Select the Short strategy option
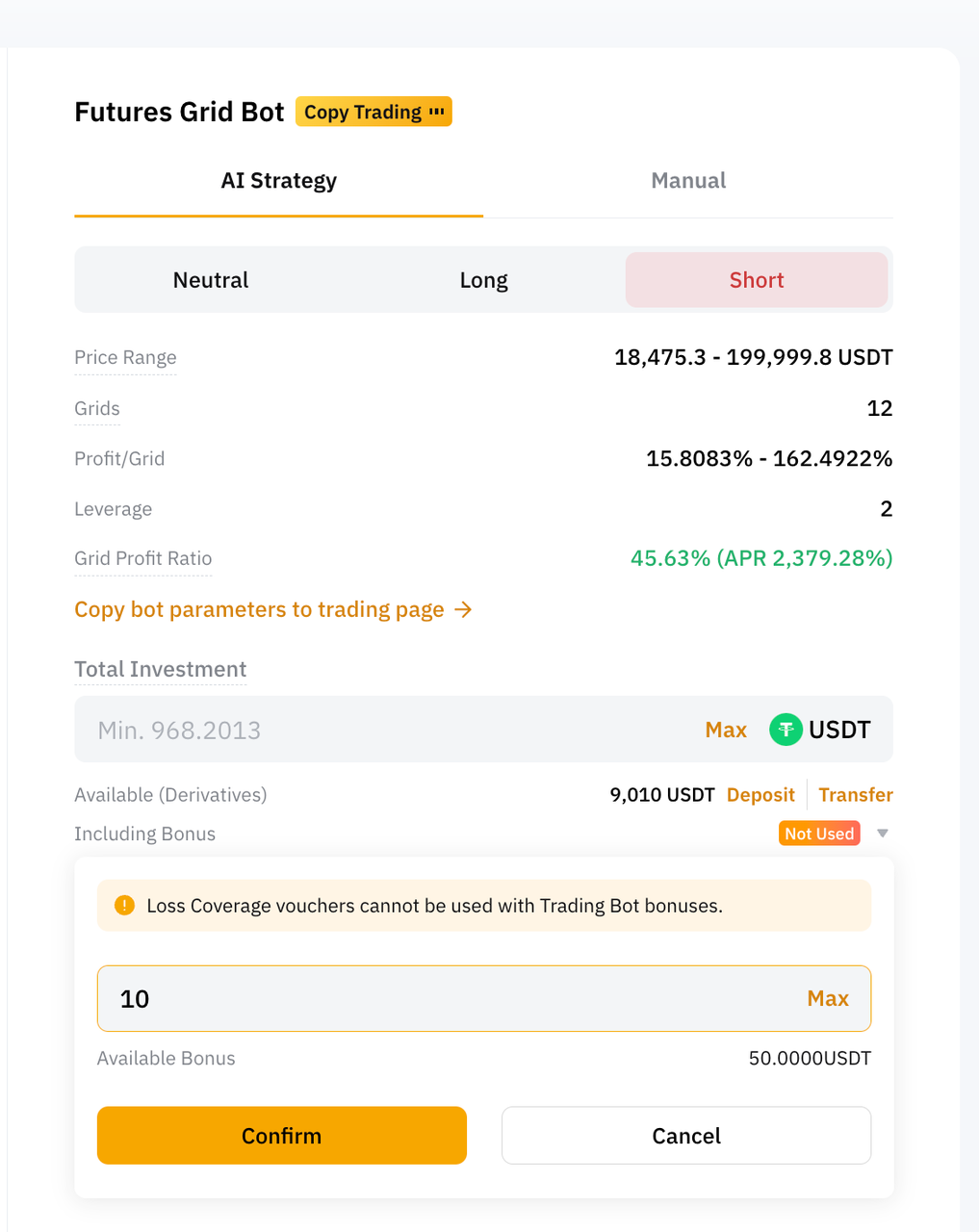Screen dimensions: 979x1232 point(757,280)
